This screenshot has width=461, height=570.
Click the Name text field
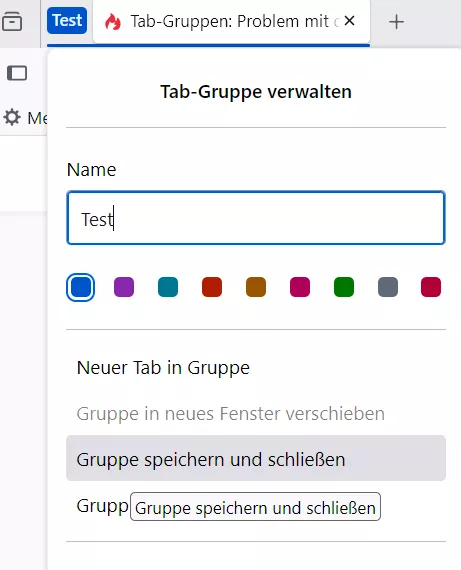click(x=256, y=218)
